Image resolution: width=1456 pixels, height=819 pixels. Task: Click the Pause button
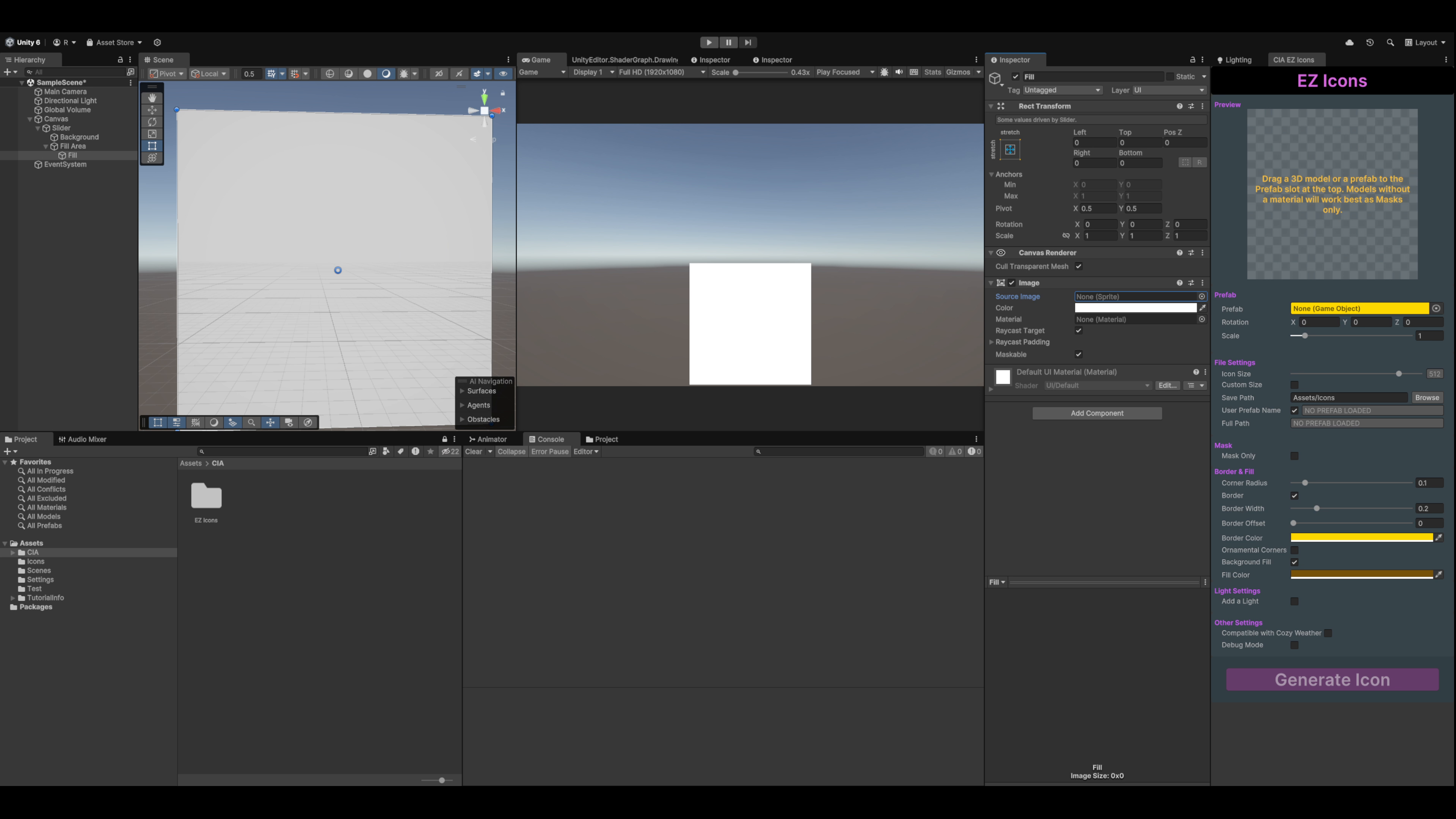pos(728,42)
